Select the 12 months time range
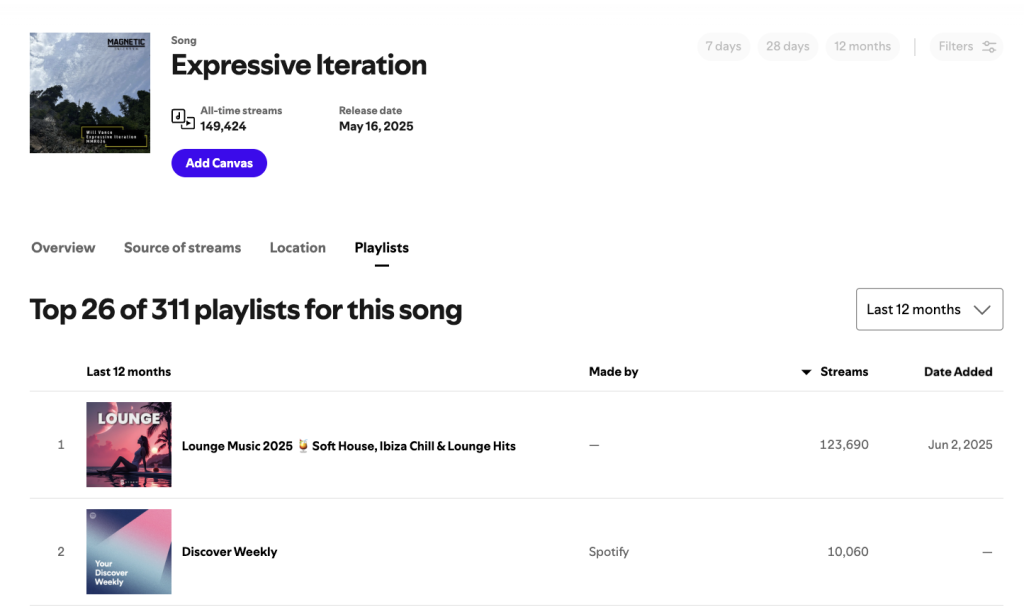This screenshot has height=612, width=1024. coord(862,47)
